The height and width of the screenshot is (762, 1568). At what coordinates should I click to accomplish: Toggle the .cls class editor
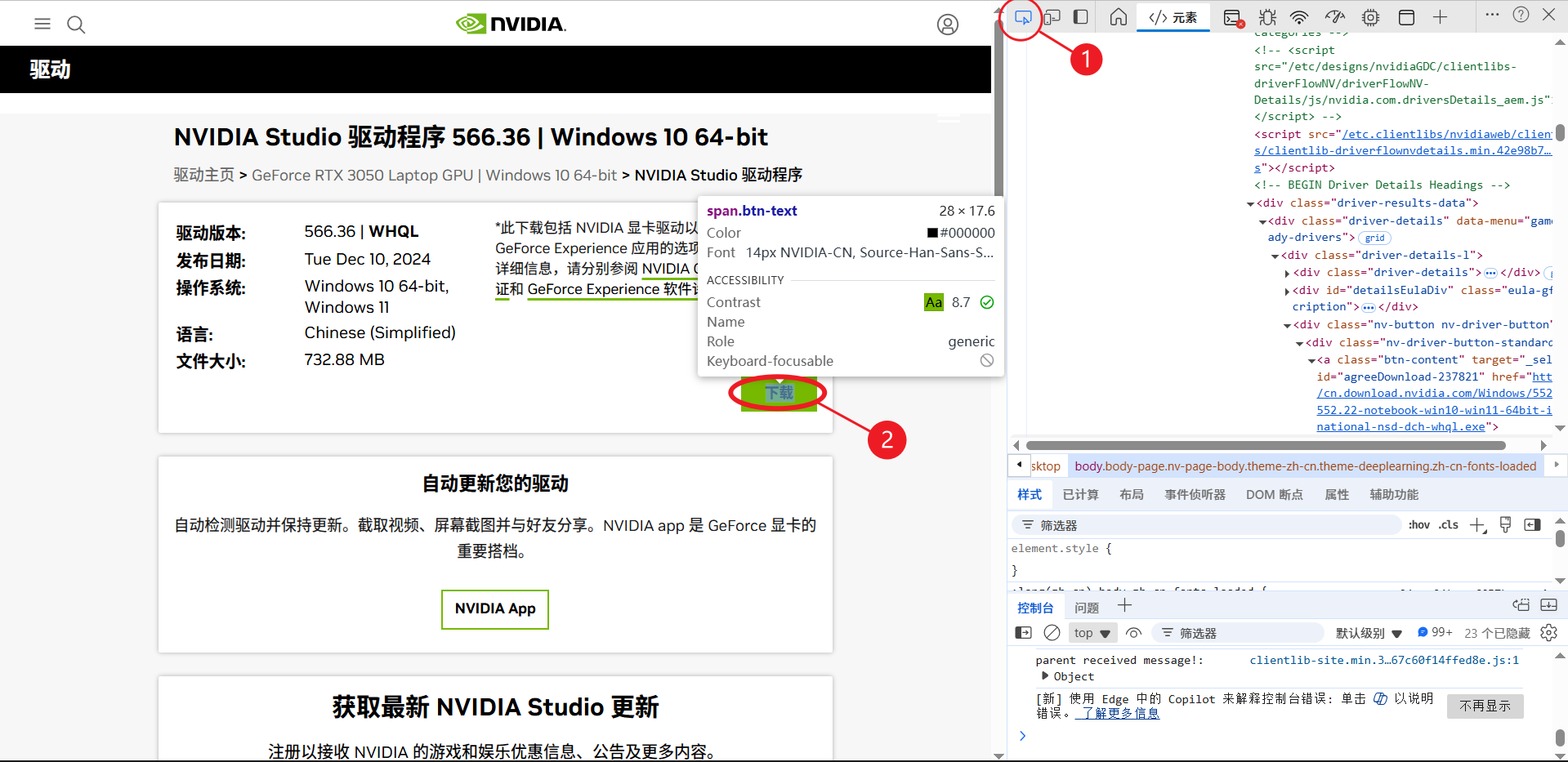click(x=1449, y=525)
